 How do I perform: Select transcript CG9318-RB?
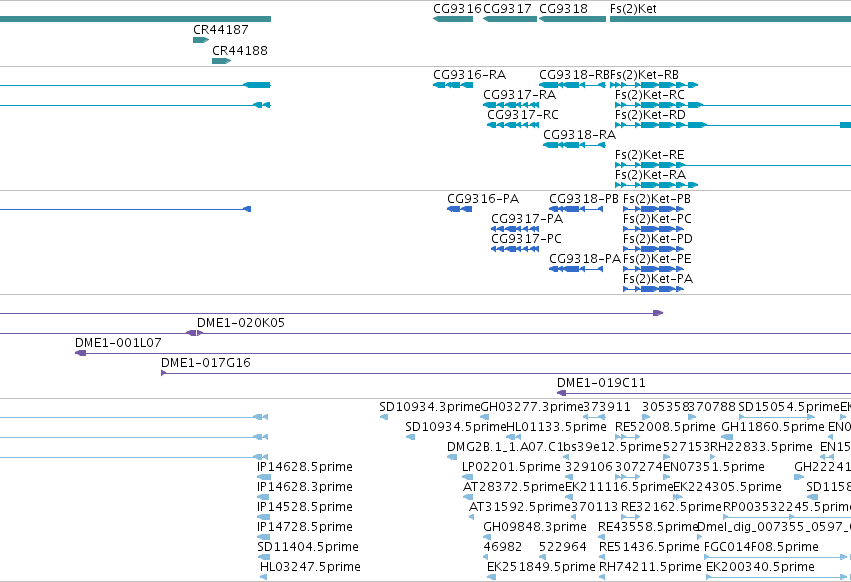(x=572, y=85)
